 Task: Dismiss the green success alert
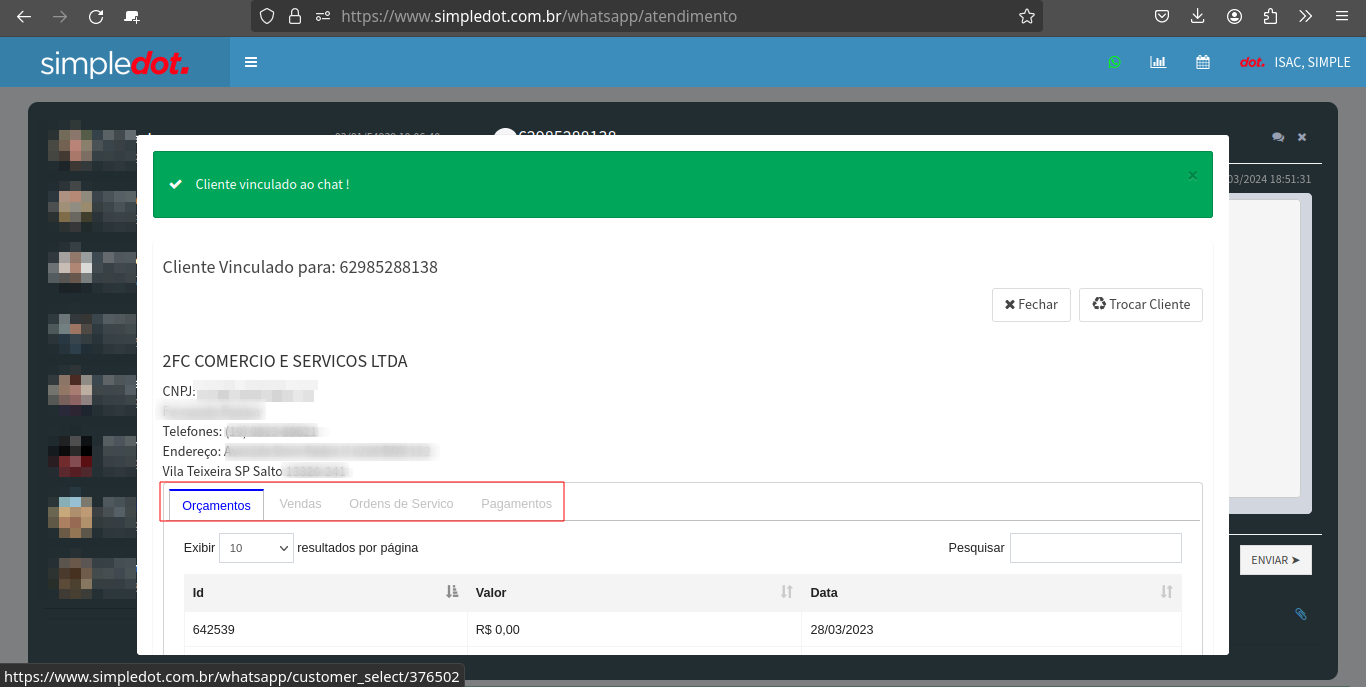[1192, 175]
